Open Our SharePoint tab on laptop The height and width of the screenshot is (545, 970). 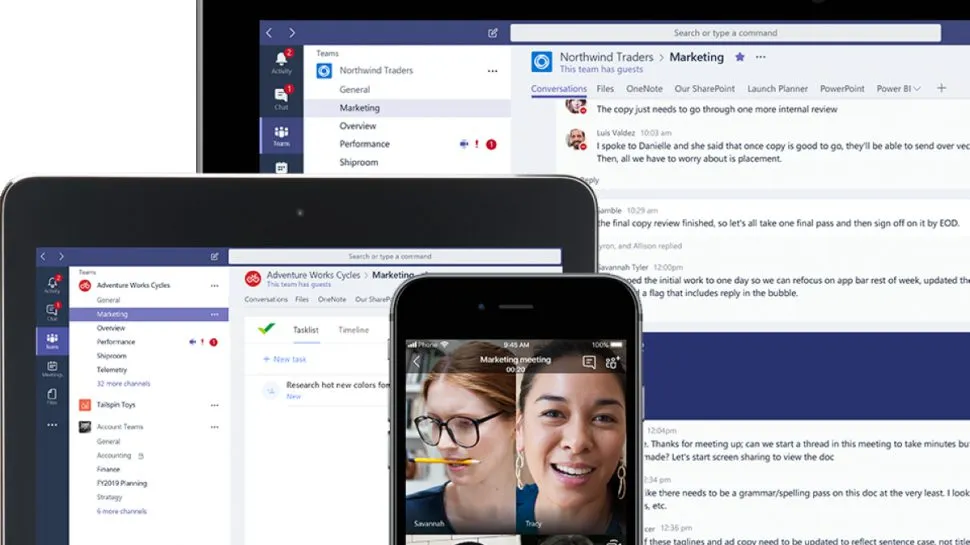point(705,88)
